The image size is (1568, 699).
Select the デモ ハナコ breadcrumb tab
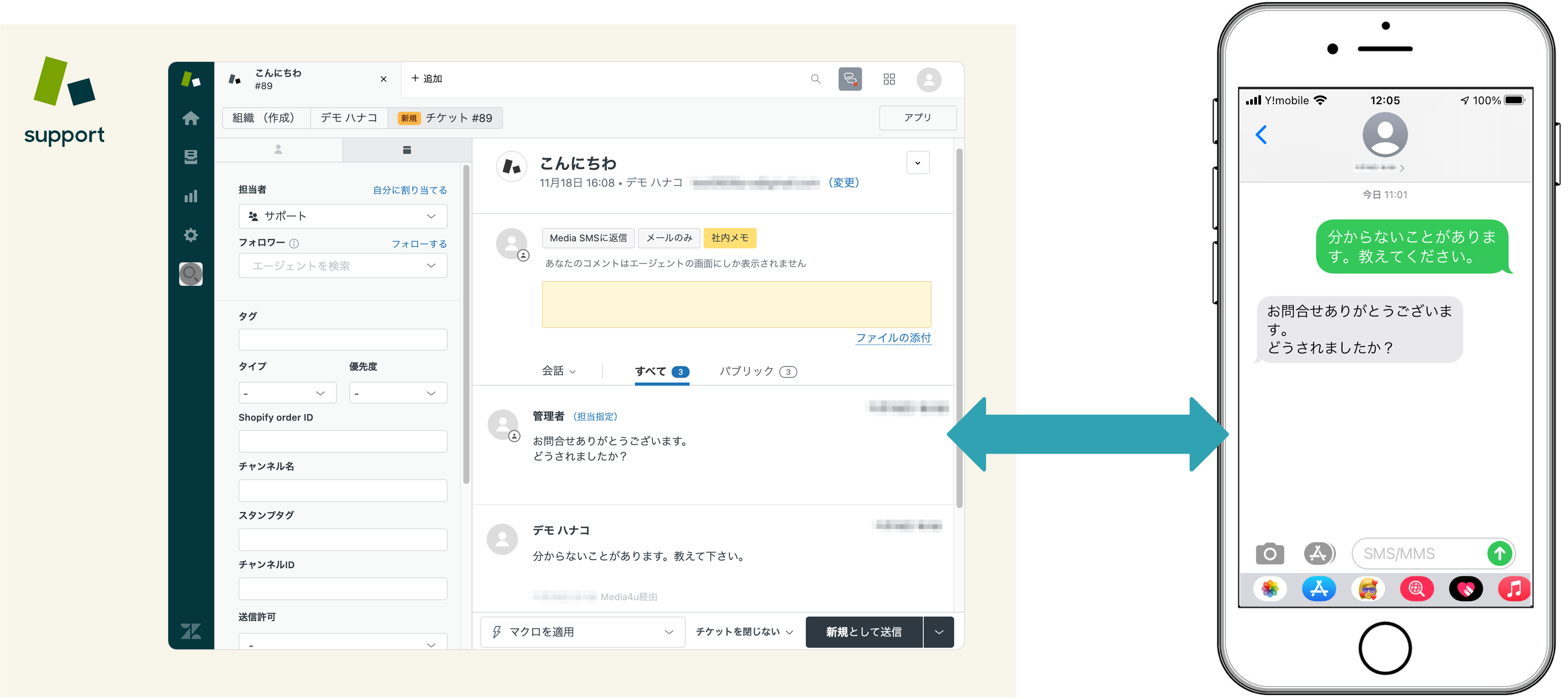click(x=349, y=118)
